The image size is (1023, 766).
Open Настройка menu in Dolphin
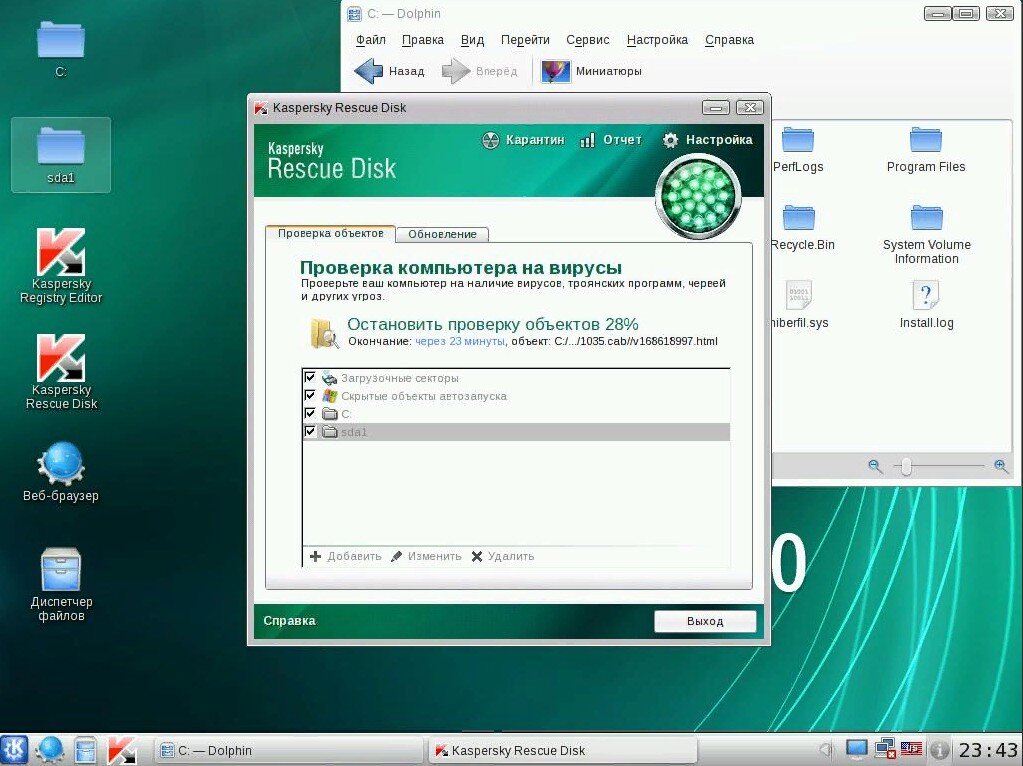pyautogui.click(x=657, y=40)
